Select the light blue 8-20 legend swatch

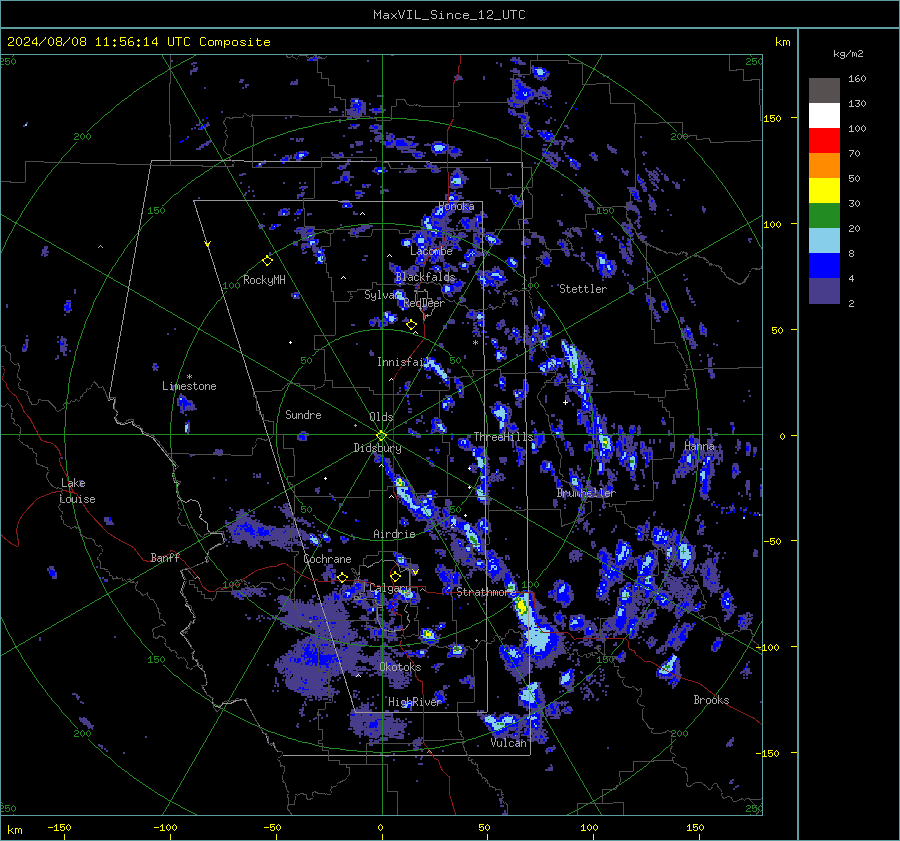tap(824, 241)
